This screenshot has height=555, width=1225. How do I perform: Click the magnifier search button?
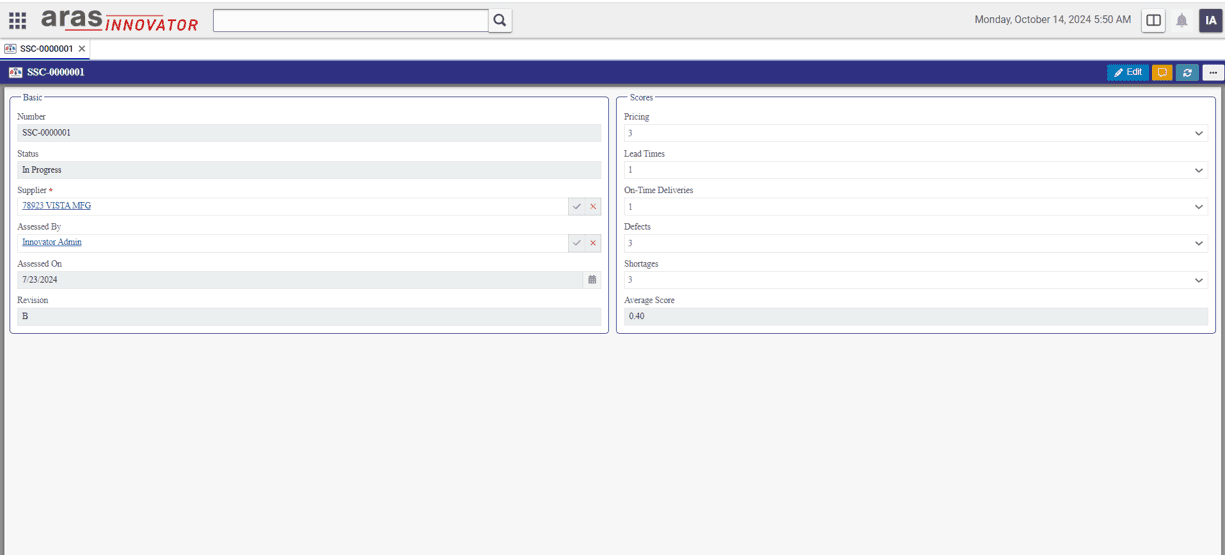(x=500, y=20)
